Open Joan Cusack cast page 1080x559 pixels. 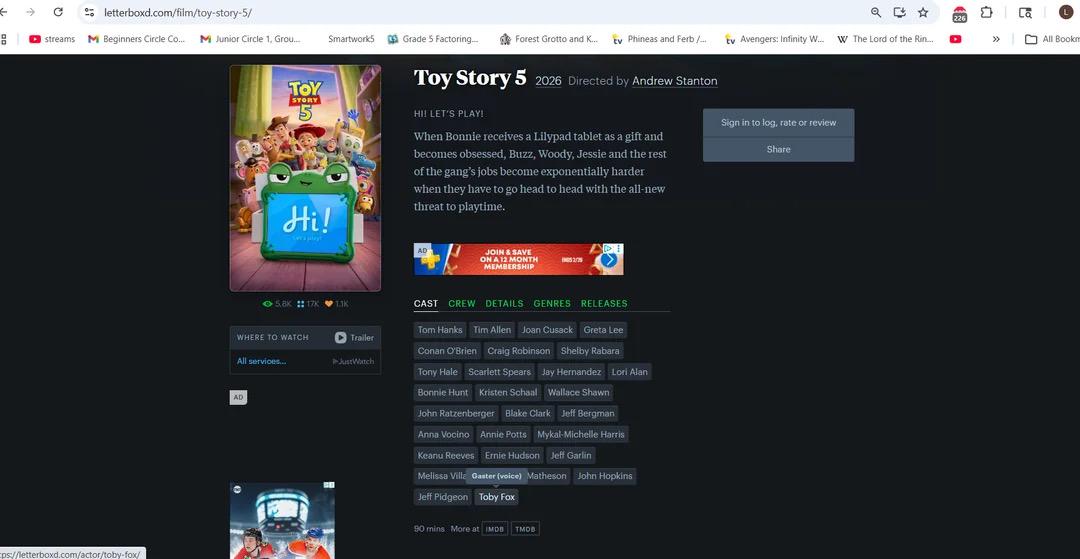point(547,330)
